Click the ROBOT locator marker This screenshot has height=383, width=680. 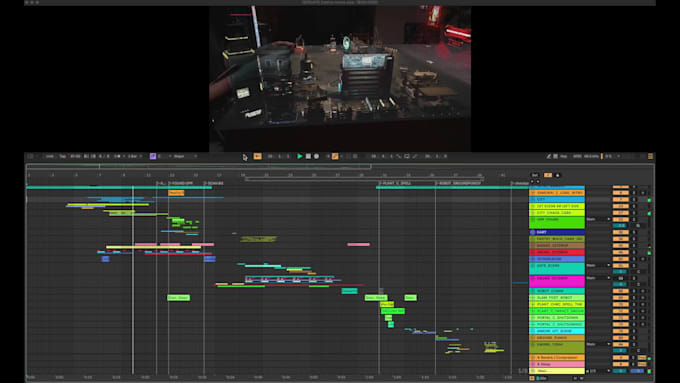[x=458, y=183]
